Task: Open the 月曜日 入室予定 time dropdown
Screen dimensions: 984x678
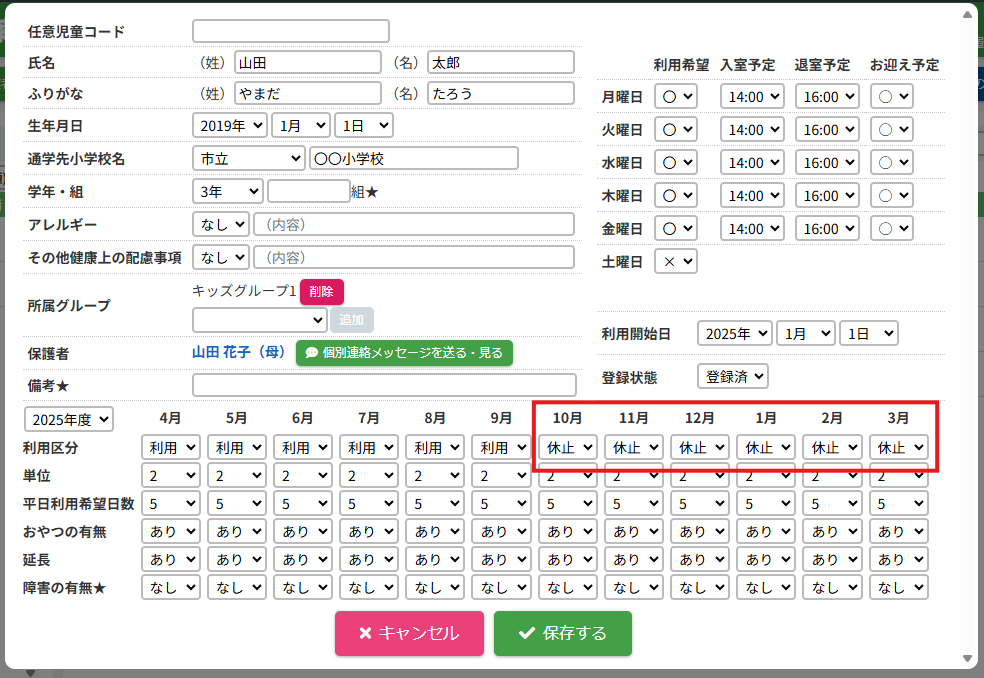Action: [753, 97]
